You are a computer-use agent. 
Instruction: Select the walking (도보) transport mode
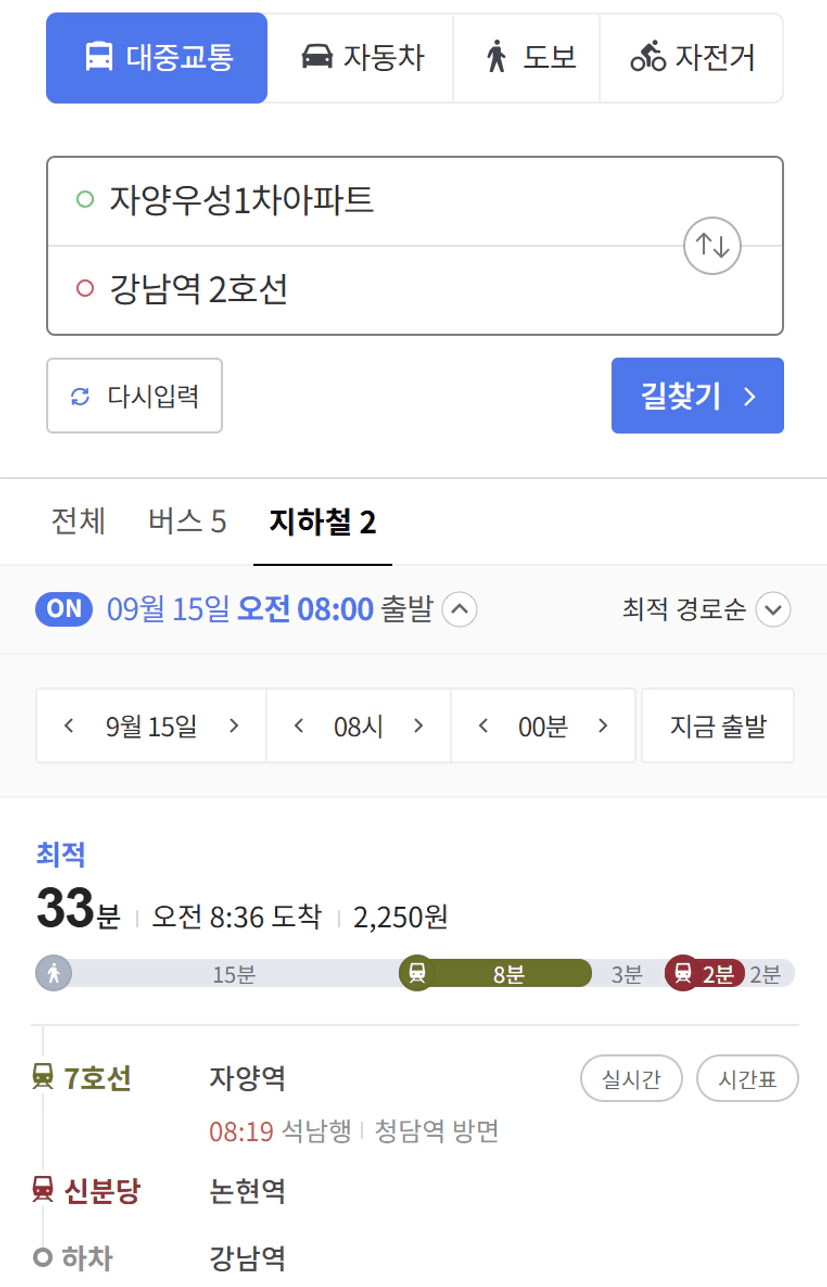tap(527, 58)
